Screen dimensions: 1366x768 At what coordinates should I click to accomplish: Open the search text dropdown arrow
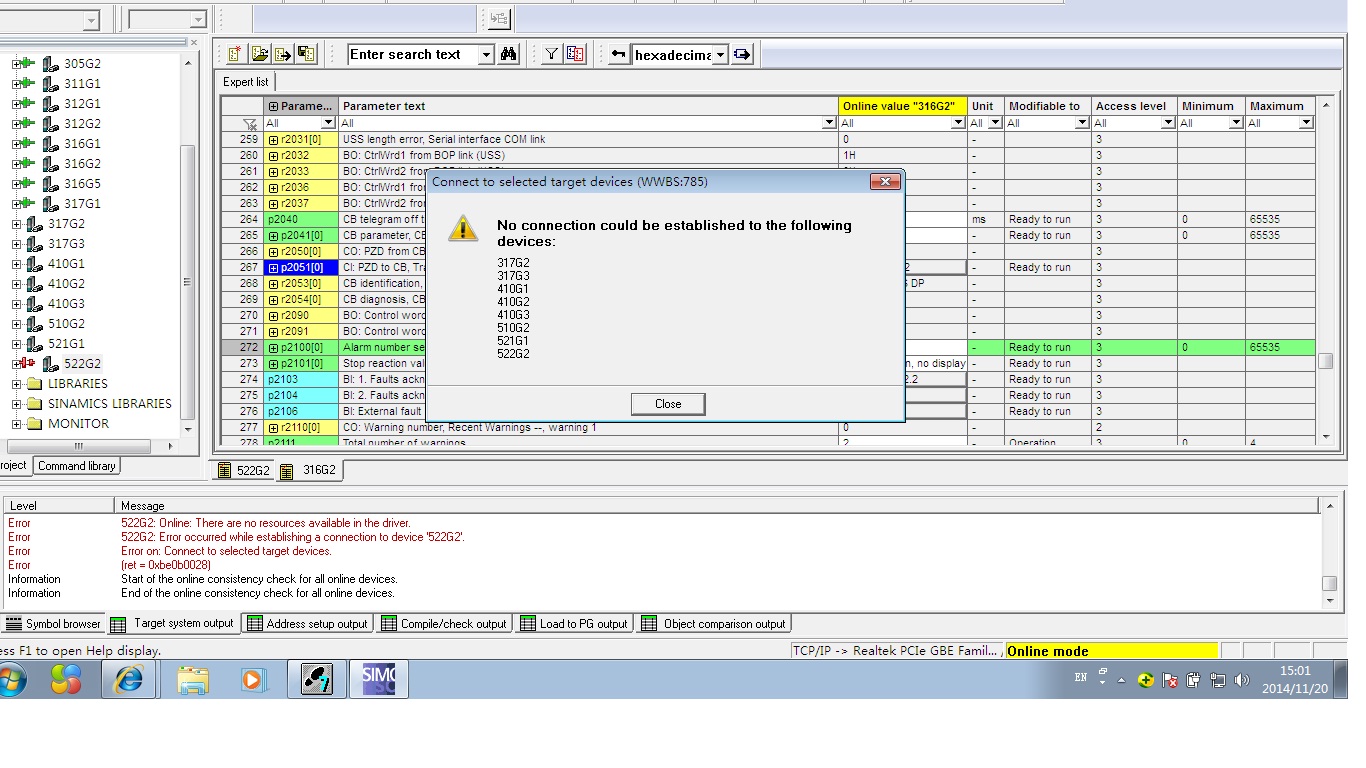487,55
